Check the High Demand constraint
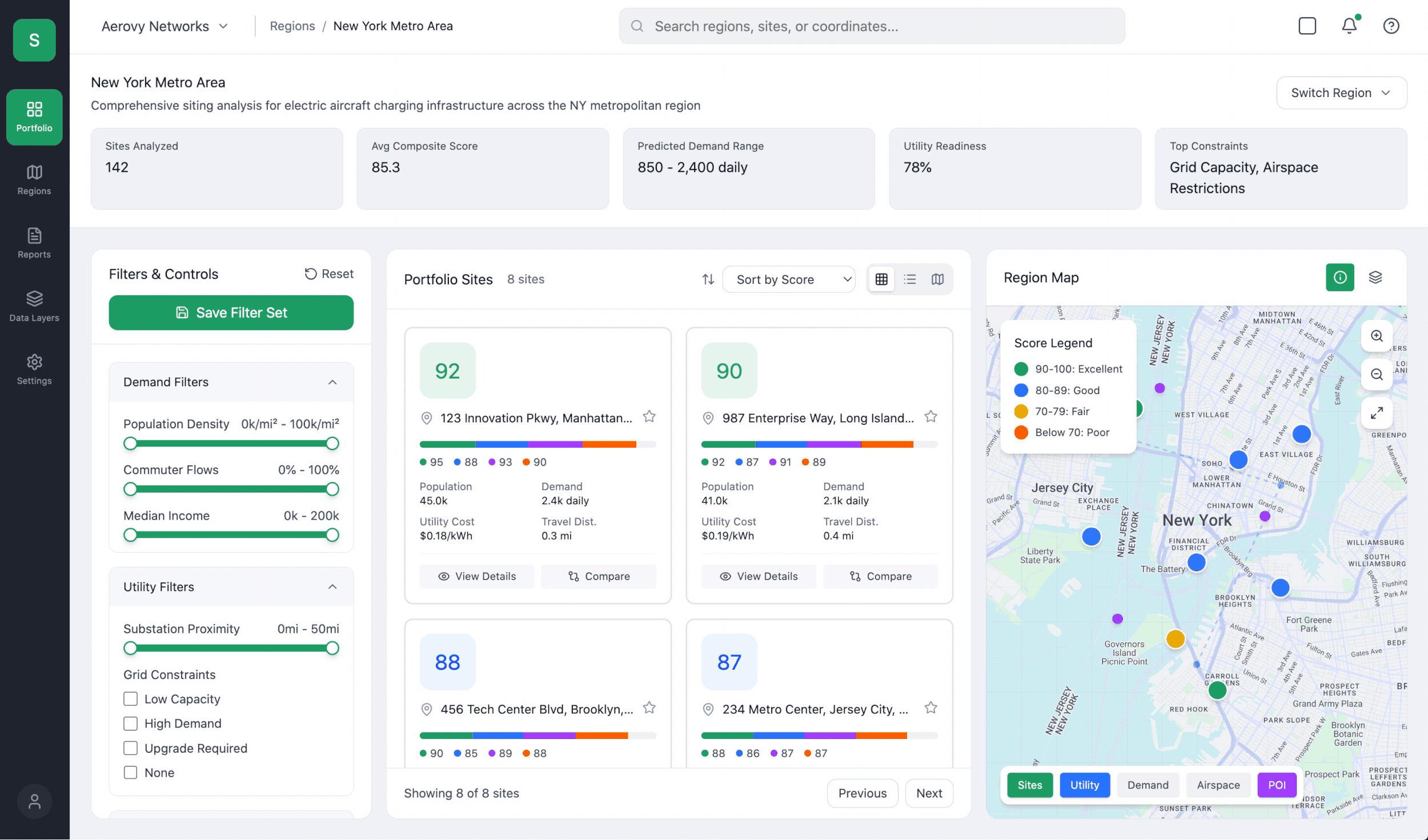 pos(130,724)
